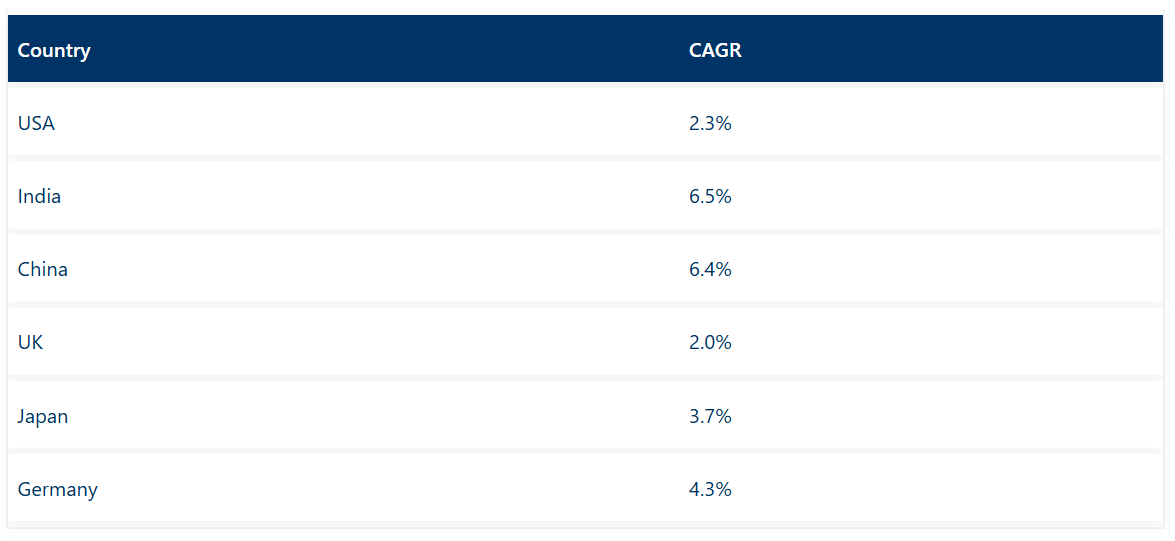Select the USA country cell
The image size is (1175, 541).
click(x=36, y=124)
